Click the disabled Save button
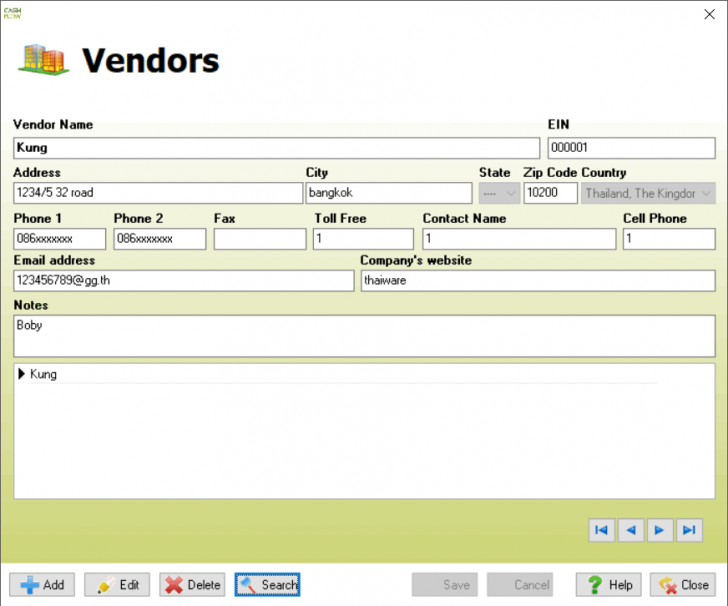Screen dimensions: 728x606 coord(444,585)
